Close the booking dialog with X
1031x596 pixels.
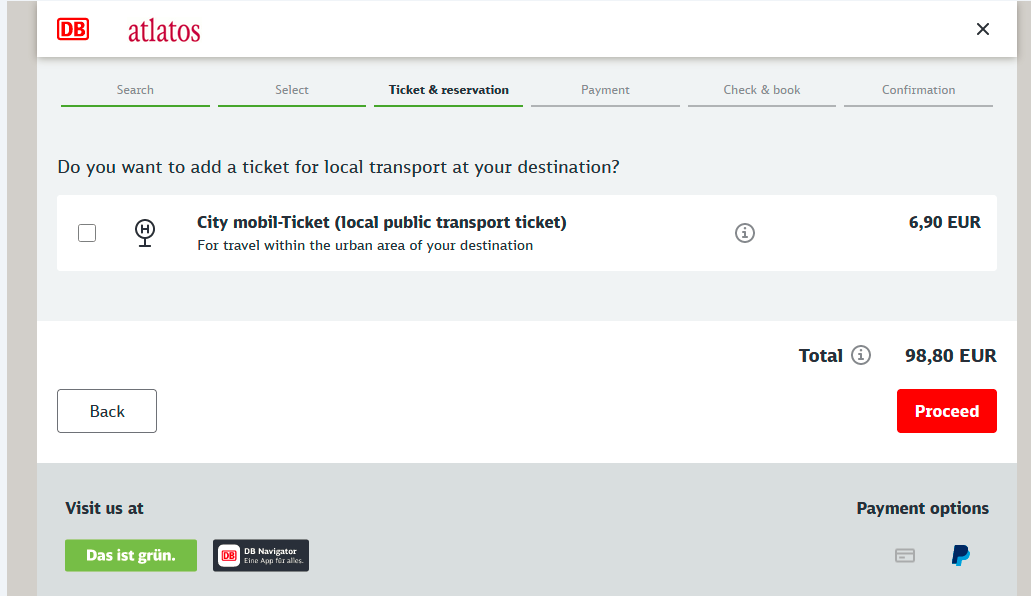[x=982, y=29]
